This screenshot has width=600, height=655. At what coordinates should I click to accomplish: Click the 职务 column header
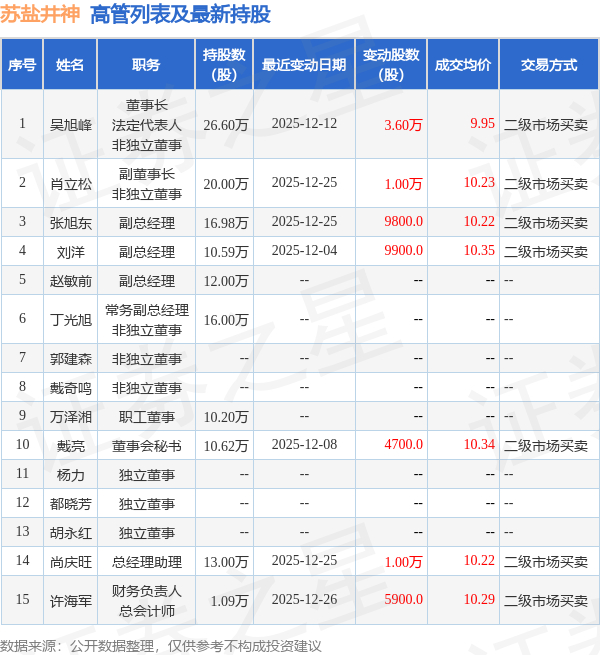(x=146, y=64)
